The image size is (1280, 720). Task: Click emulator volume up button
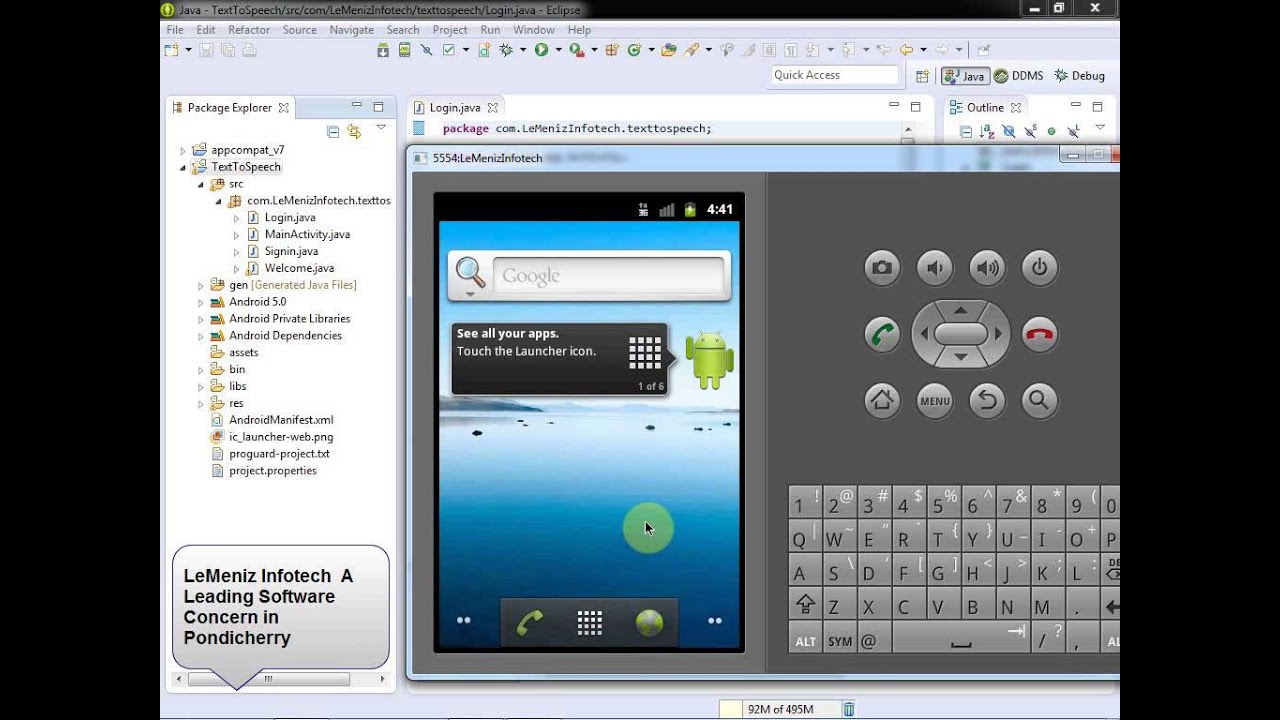coord(987,267)
